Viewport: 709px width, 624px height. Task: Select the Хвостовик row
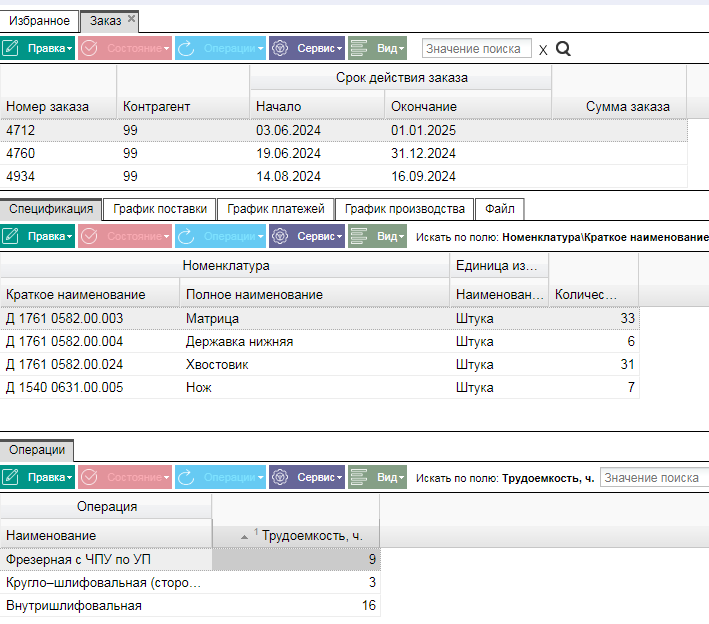click(x=319, y=364)
